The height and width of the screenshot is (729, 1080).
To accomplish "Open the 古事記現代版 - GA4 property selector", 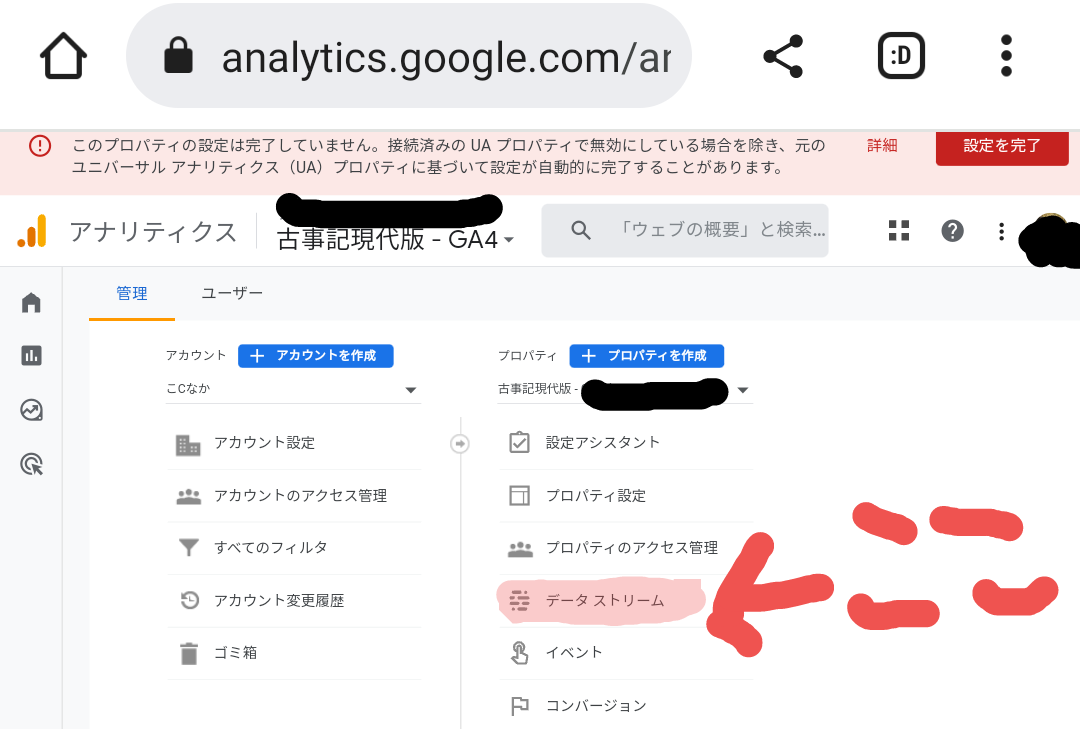I will 395,239.
